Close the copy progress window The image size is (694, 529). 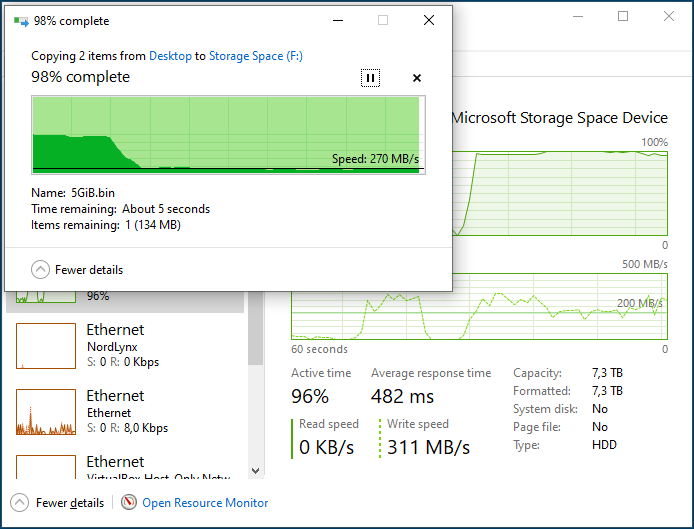(x=428, y=20)
